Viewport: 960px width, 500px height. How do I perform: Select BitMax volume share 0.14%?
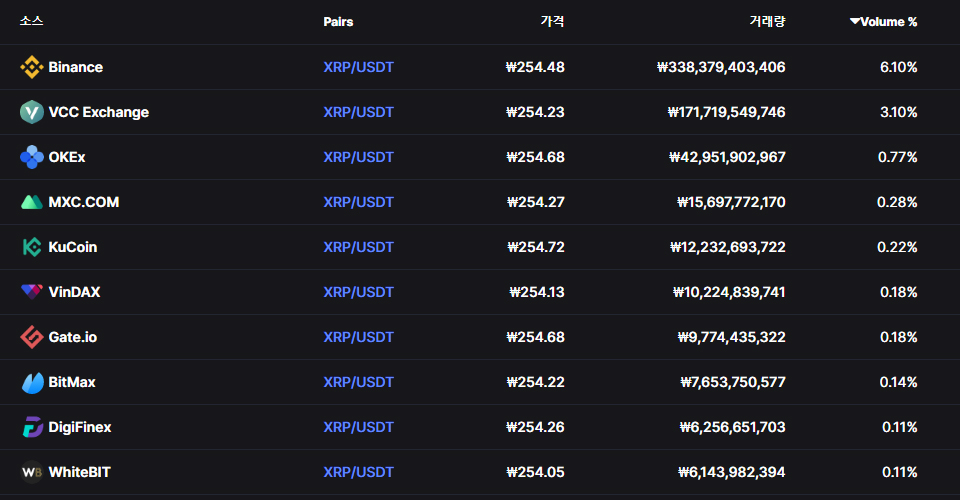tap(899, 382)
